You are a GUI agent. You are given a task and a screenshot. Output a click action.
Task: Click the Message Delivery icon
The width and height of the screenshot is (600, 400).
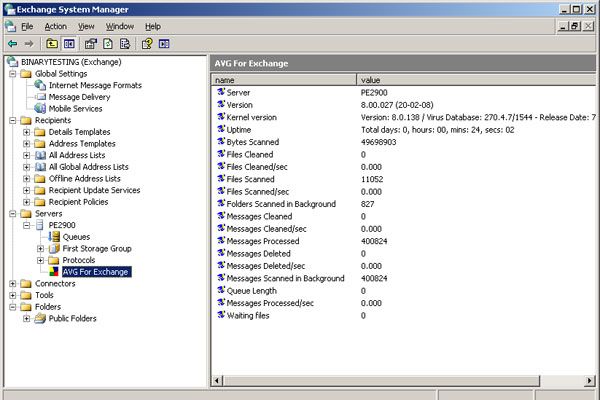41,97
